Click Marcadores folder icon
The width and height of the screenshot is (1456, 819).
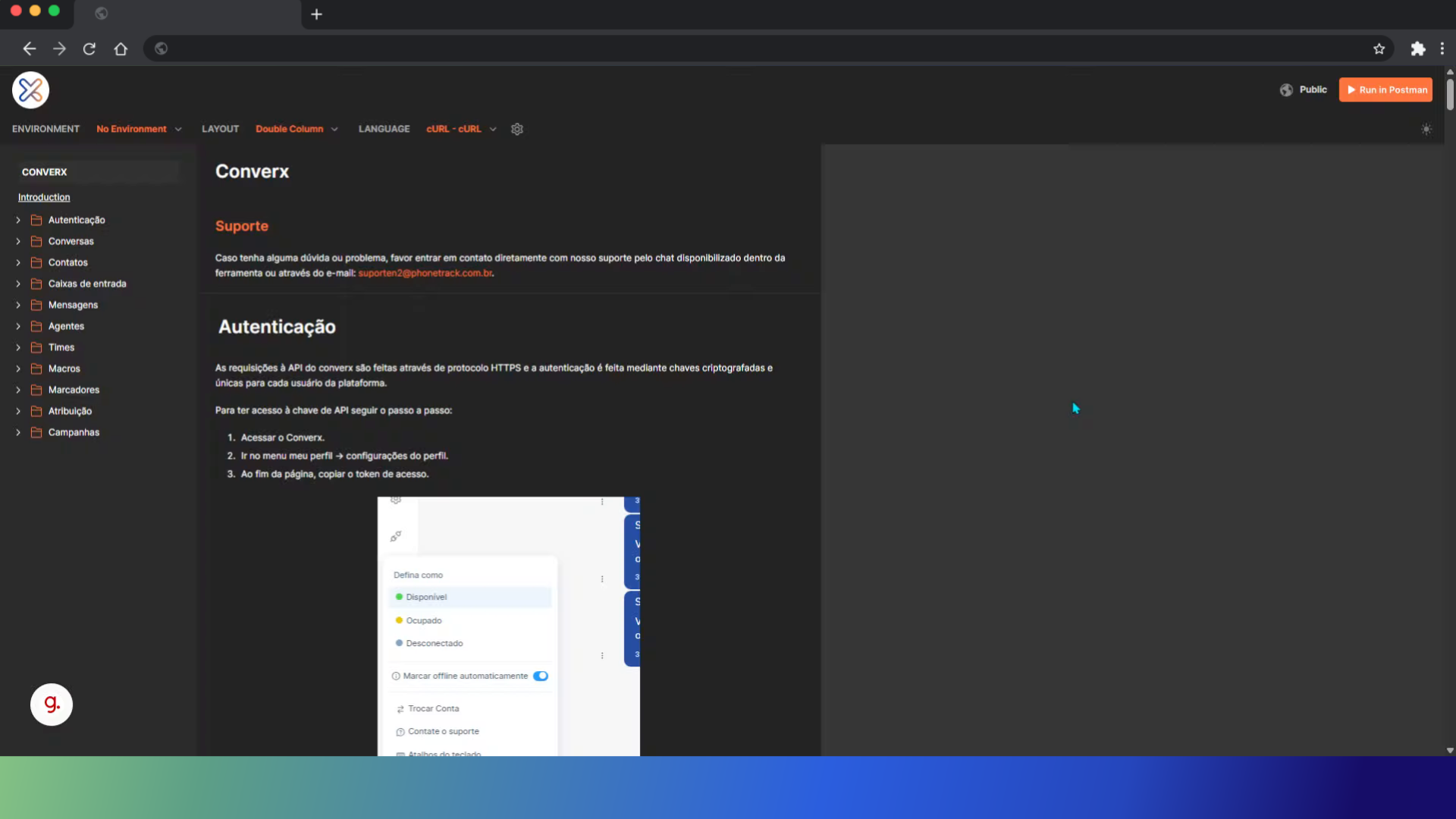pyautogui.click(x=36, y=390)
